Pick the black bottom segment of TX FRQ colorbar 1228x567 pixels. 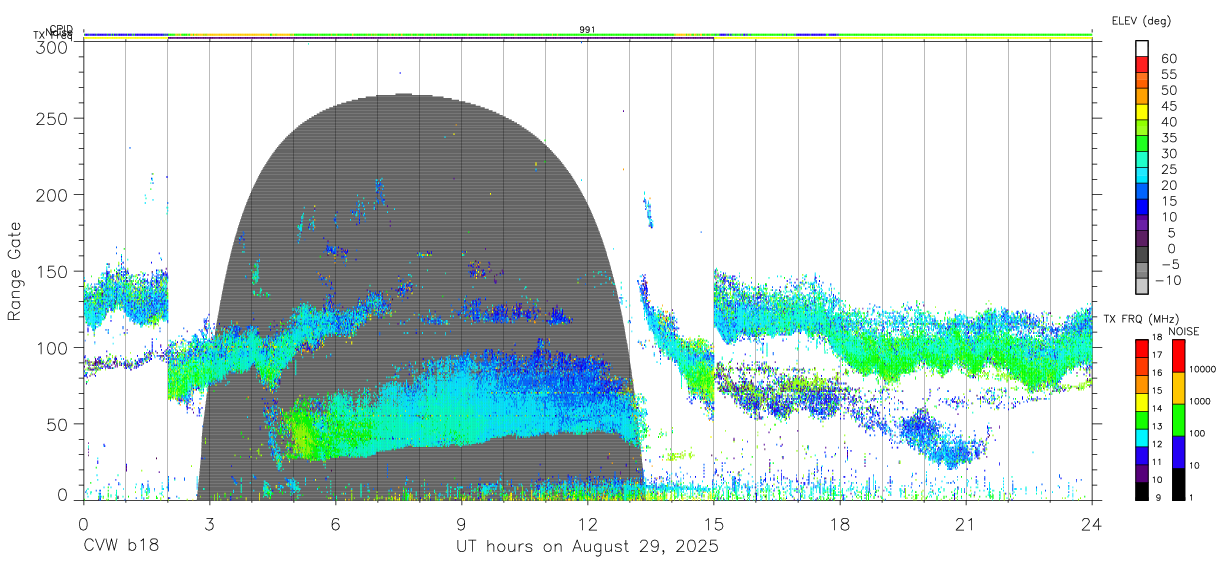click(x=1142, y=489)
